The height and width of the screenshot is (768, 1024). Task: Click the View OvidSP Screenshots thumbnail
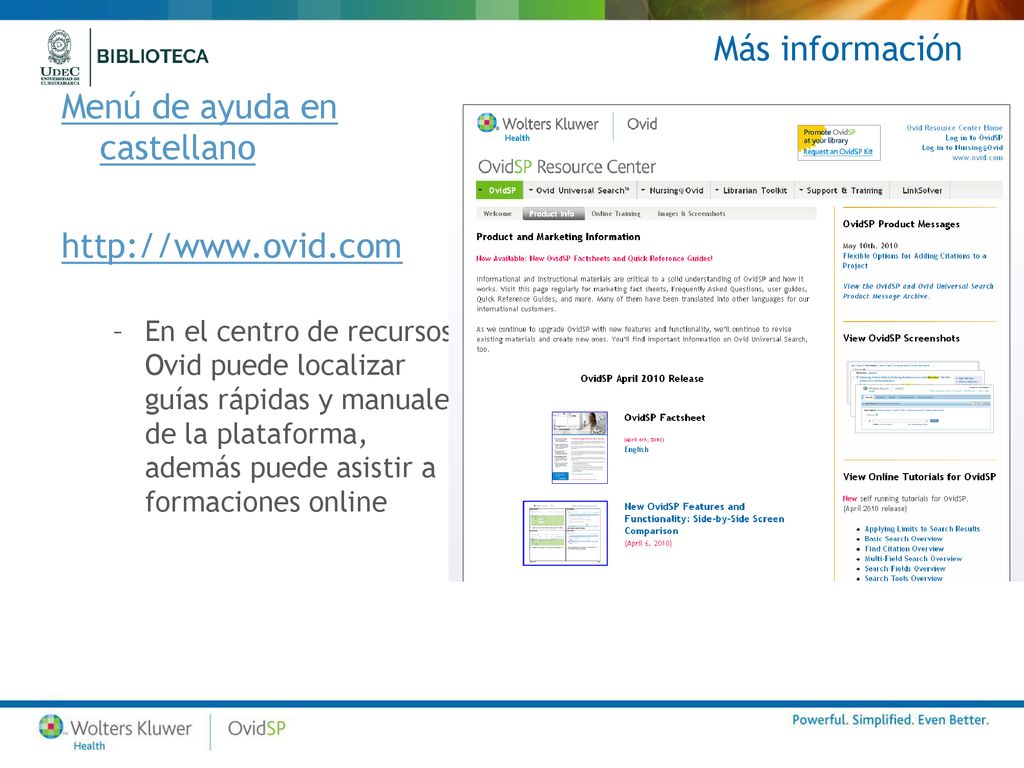920,396
